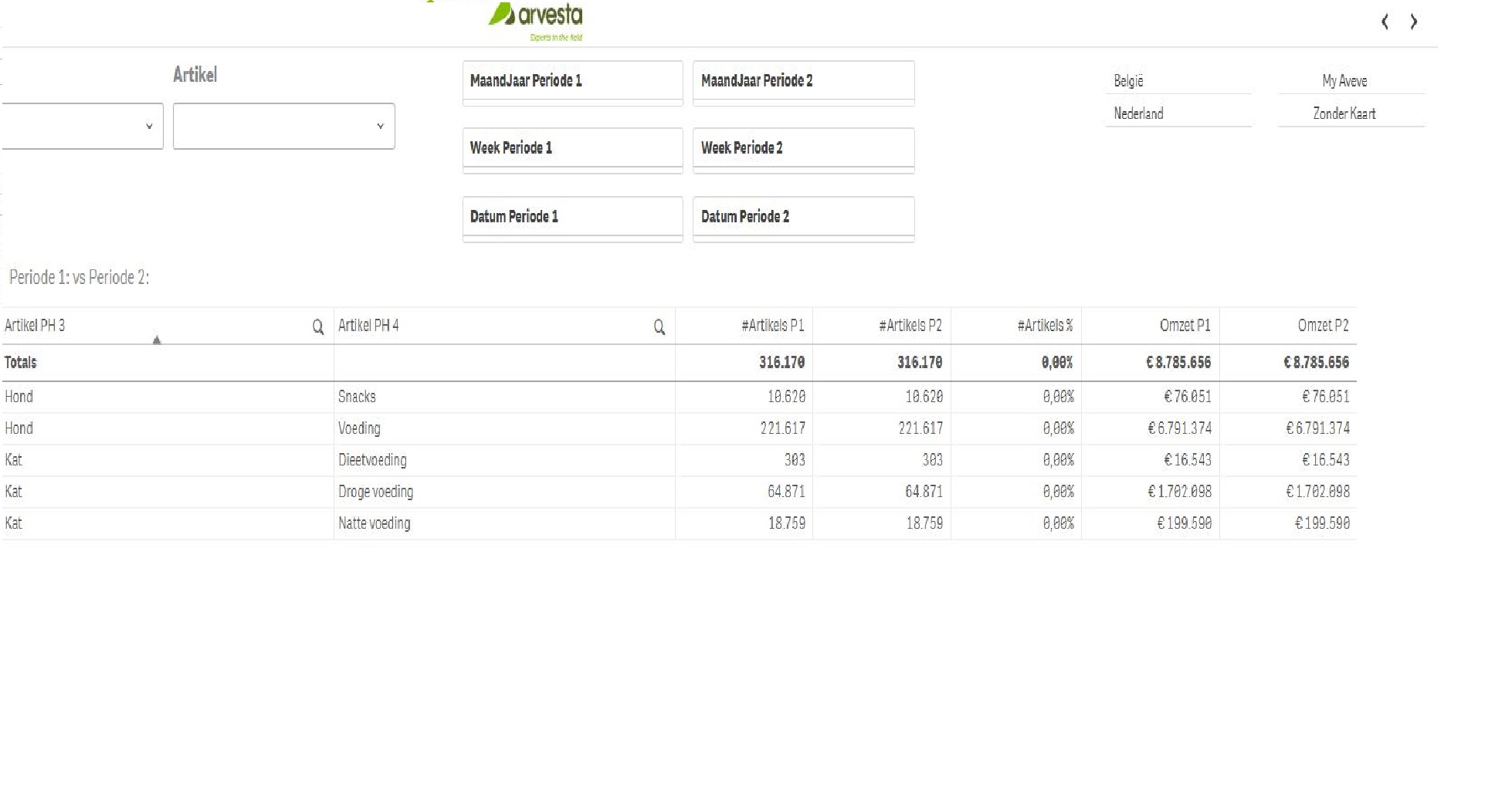This screenshot has height=795, width=1512.
Task: Open the search icon in Artikel PH 3 column
Action: coord(317,326)
